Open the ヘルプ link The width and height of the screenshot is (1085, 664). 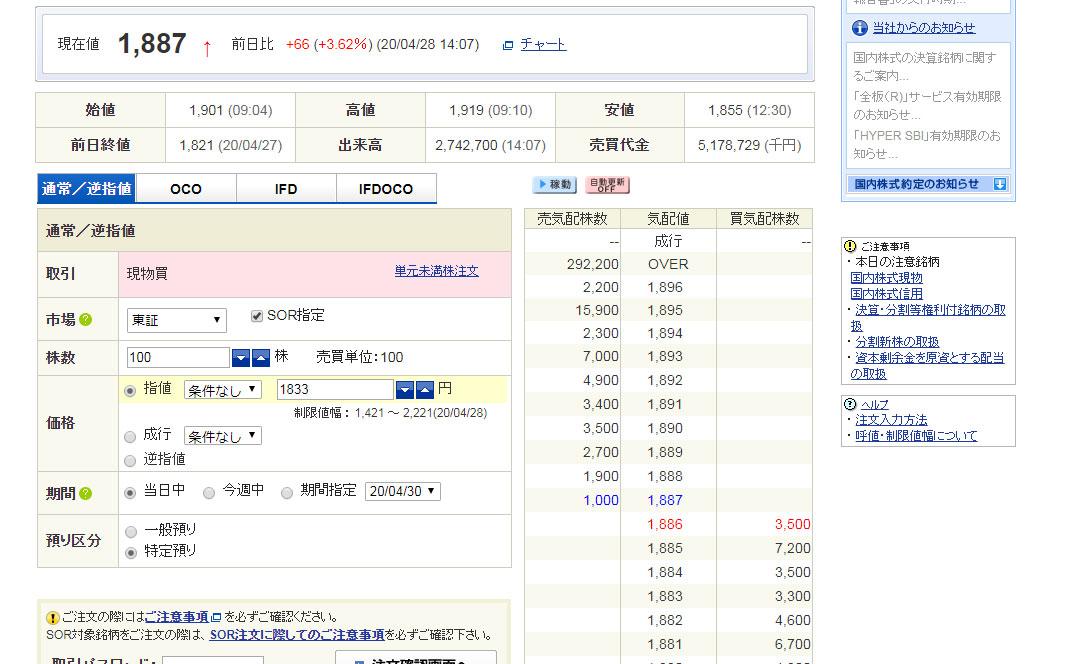click(x=875, y=405)
